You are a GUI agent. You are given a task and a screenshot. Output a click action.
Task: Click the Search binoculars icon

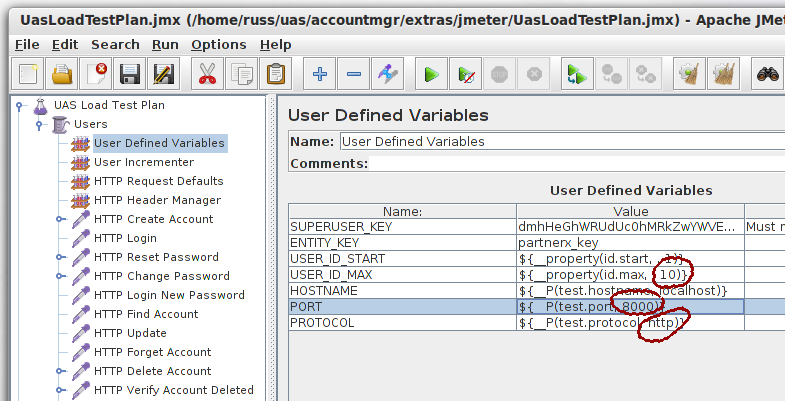[x=767, y=74]
